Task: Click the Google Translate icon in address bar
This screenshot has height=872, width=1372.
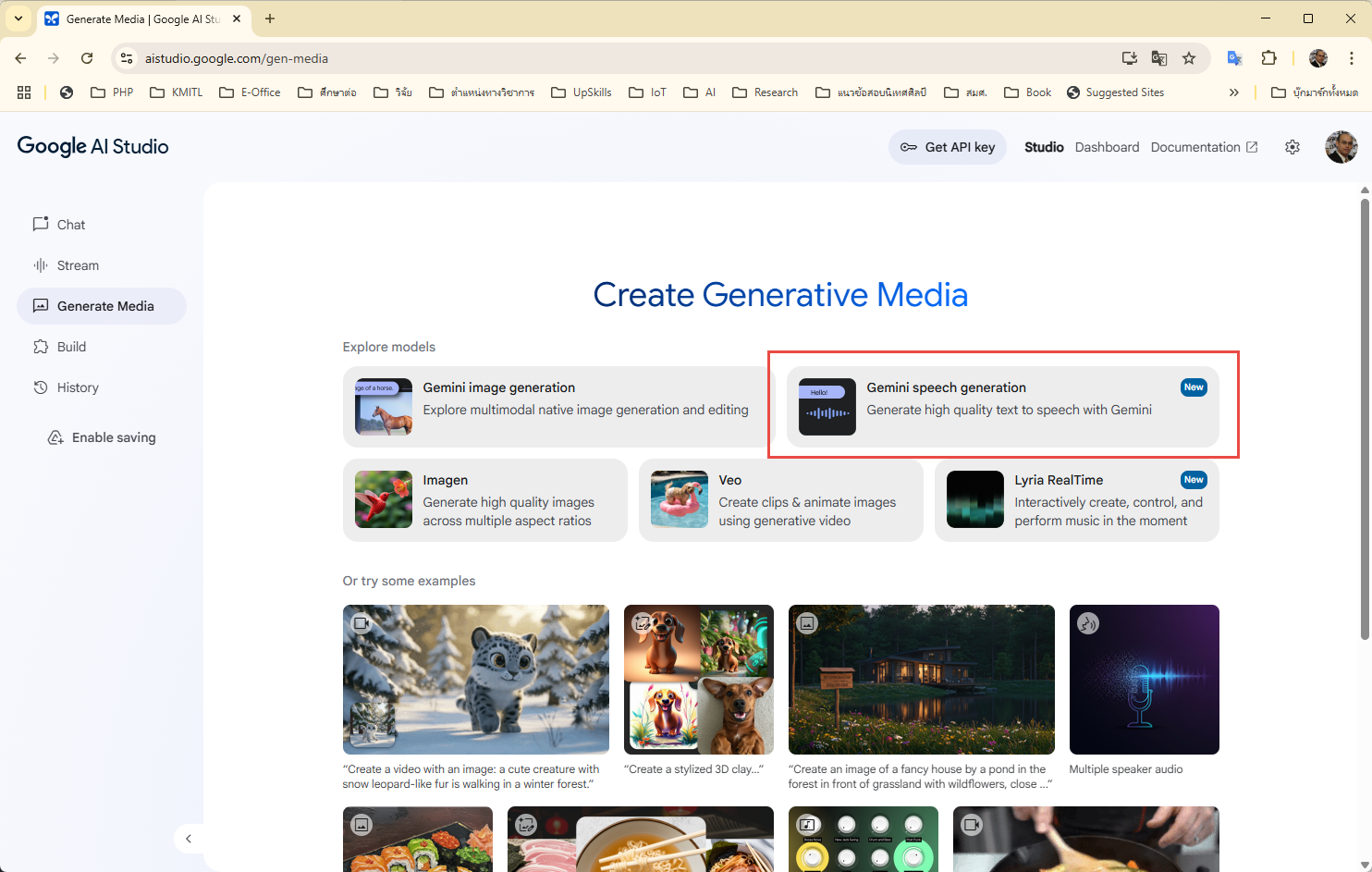Action: [1158, 58]
